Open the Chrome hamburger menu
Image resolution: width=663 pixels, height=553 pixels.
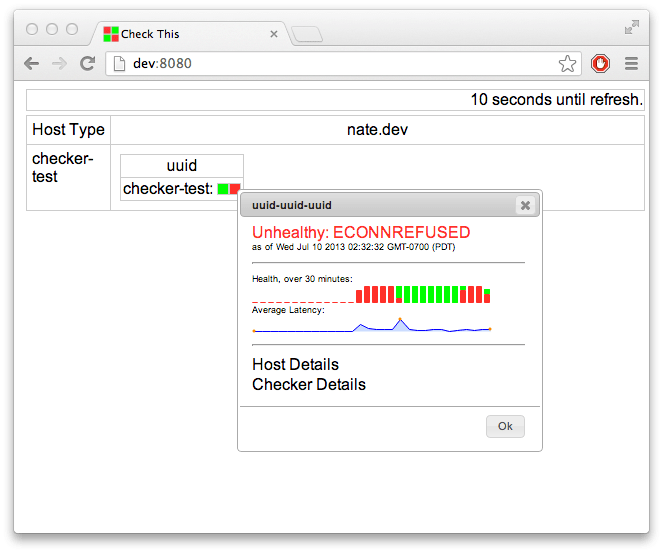[631, 64]
